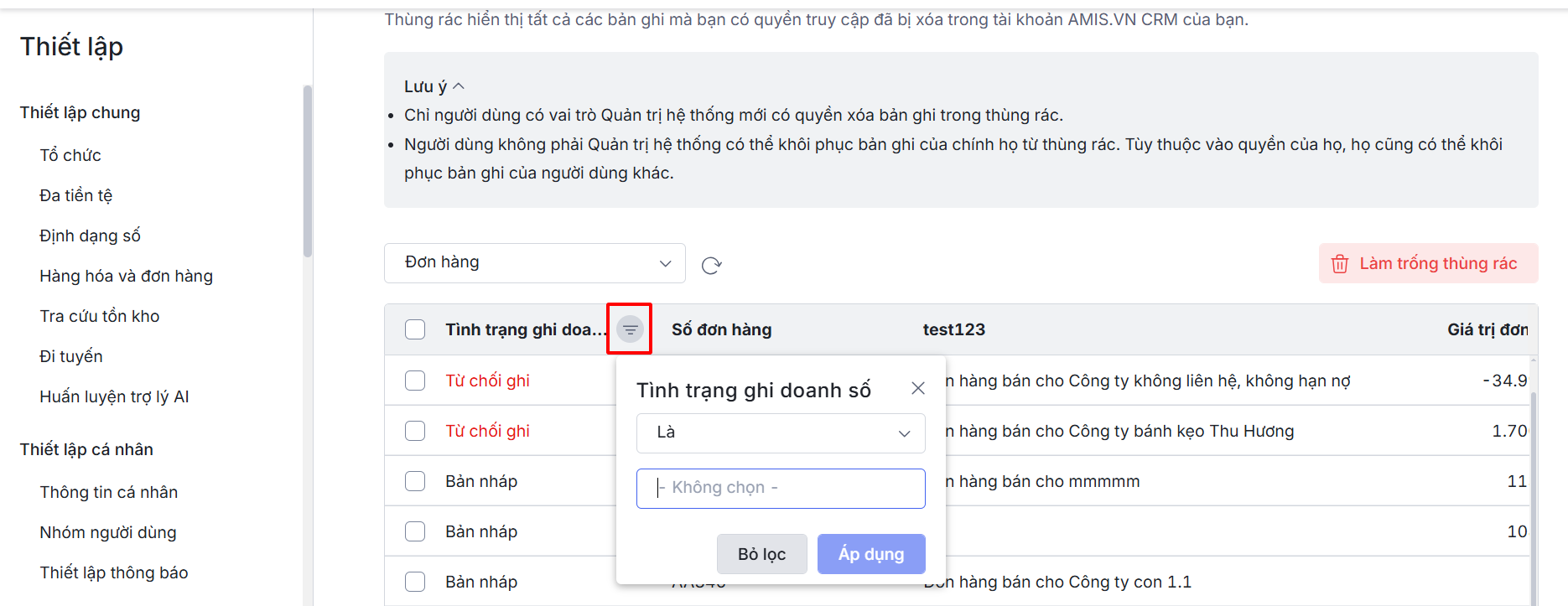Check the second Từ chối ghi row checkbox

pos(415,431)
